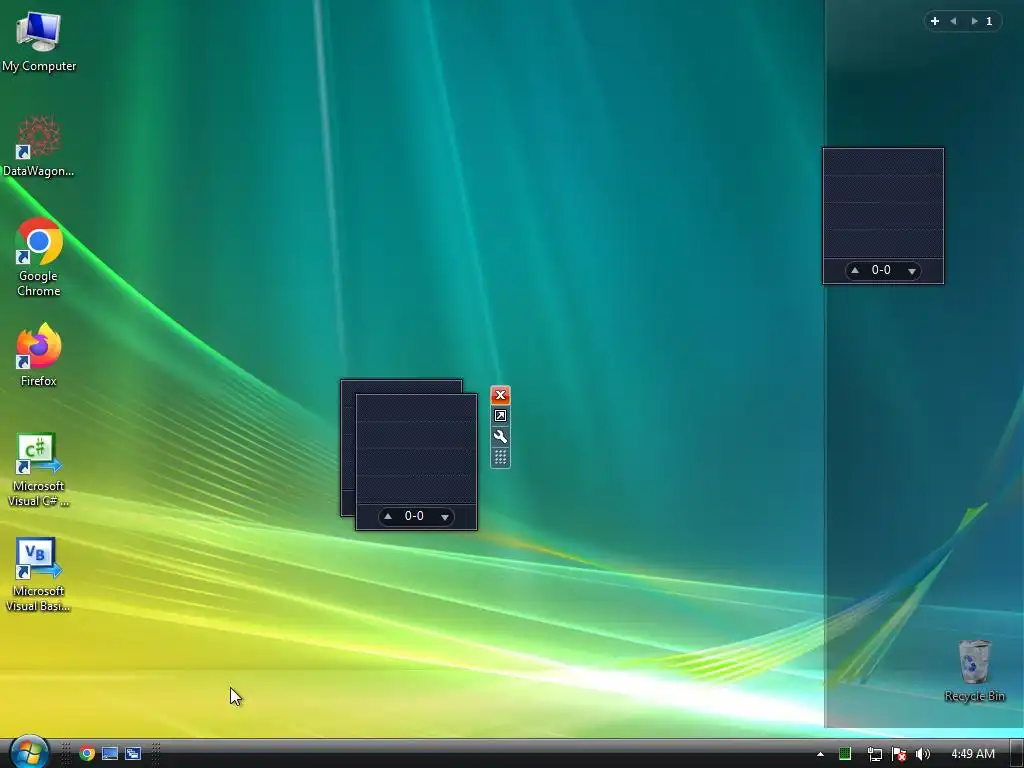The width and height of the screenshot is (1024, 768).
Task: Select the Google Chrome desktop shortcut
Action: tap(39, 257)
